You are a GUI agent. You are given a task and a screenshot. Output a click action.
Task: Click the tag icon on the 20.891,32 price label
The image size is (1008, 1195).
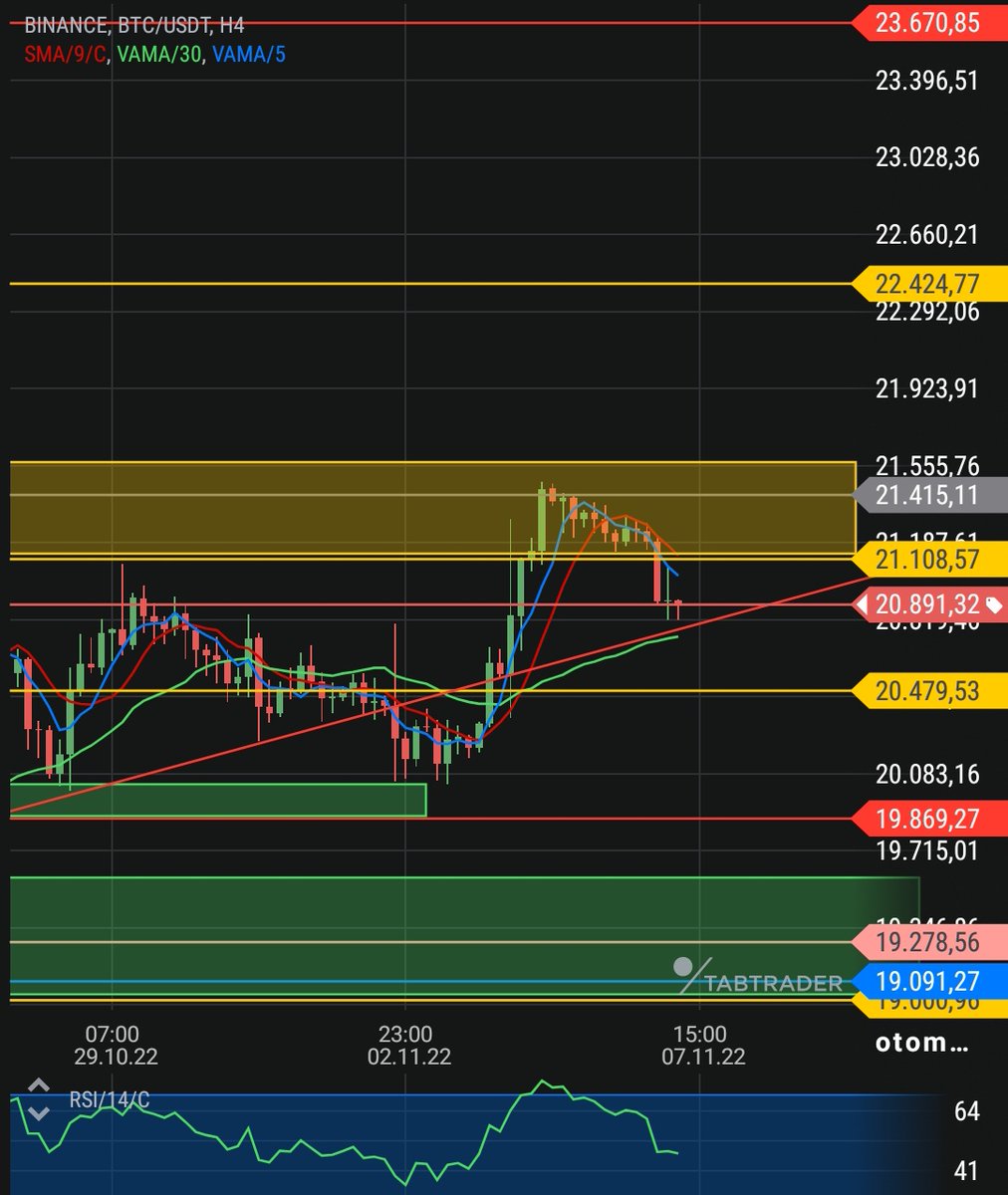click(x=993, y=604)
